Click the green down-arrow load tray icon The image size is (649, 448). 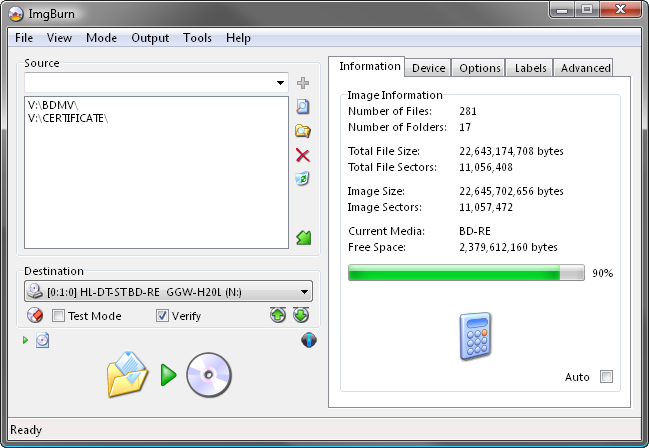click(x=301, y=315)
